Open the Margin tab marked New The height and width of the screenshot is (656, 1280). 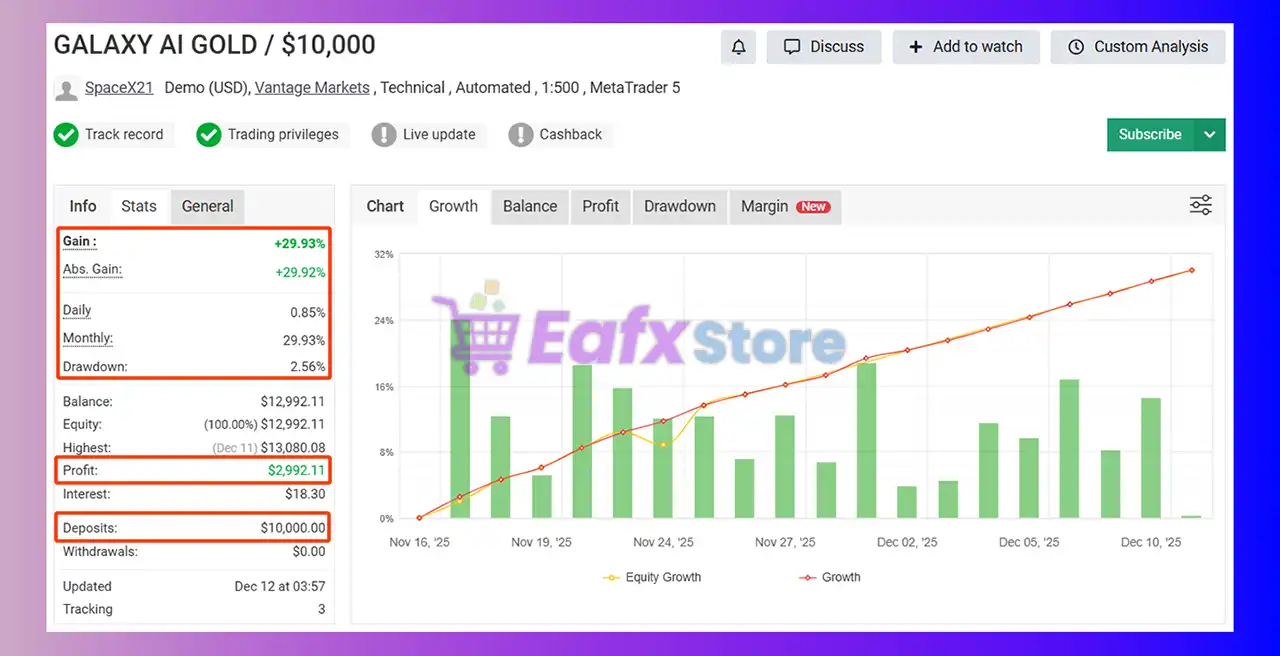pyautogui.click(x=784, y=206)
